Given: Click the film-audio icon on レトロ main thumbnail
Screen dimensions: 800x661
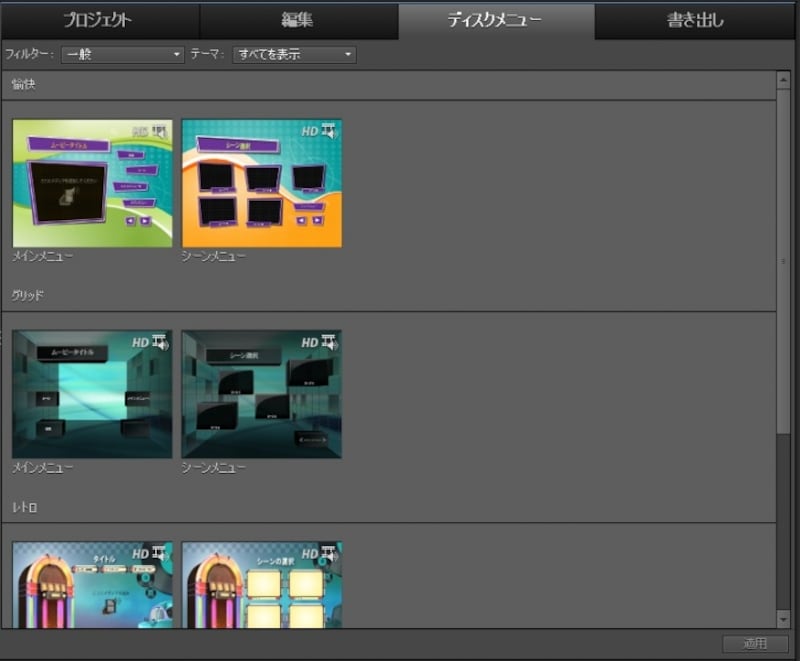Looking at the screenshot, I should point(159,554).
